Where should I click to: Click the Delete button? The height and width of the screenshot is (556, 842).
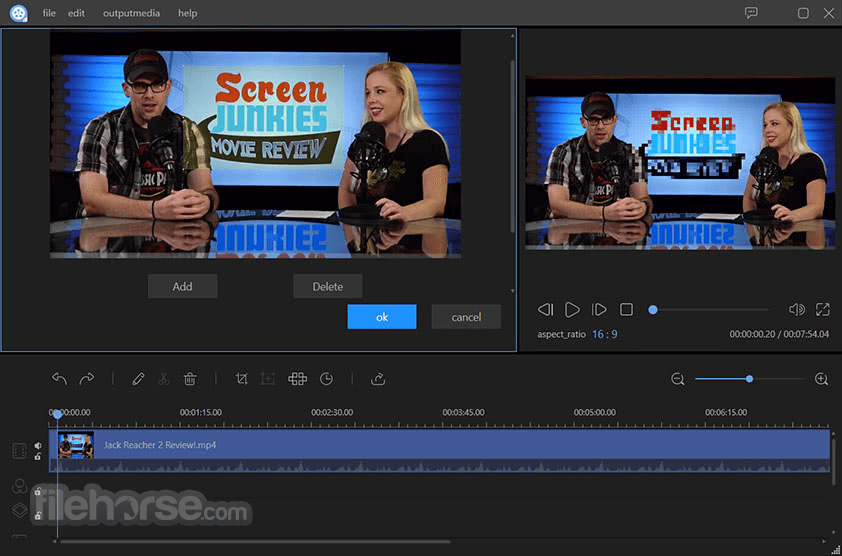pos(328,286)
